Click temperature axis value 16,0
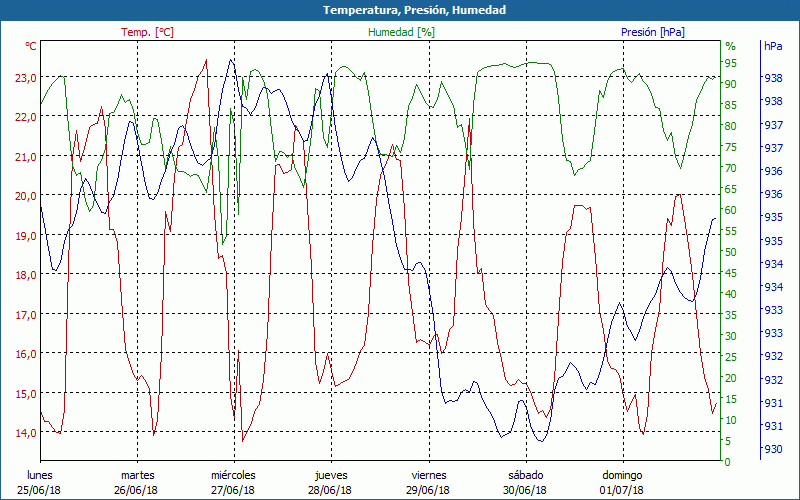800x500 pixels. coord(27,354)
